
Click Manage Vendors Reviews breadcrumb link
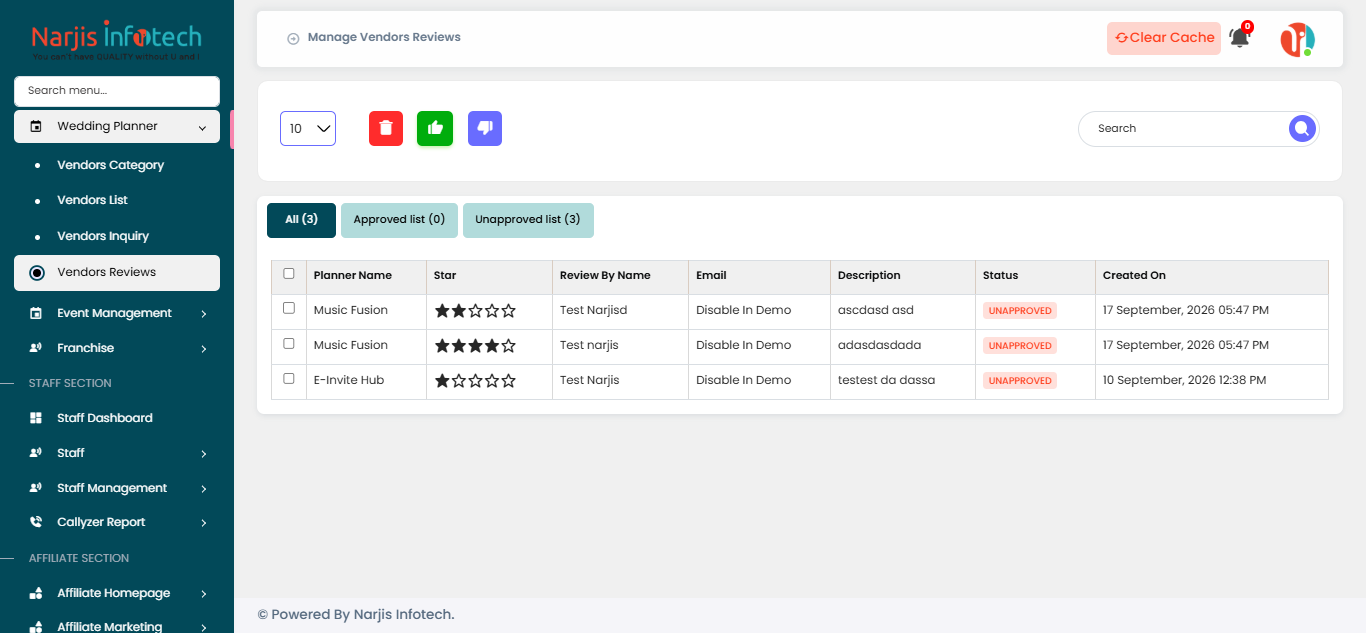[x=384, y=37]
